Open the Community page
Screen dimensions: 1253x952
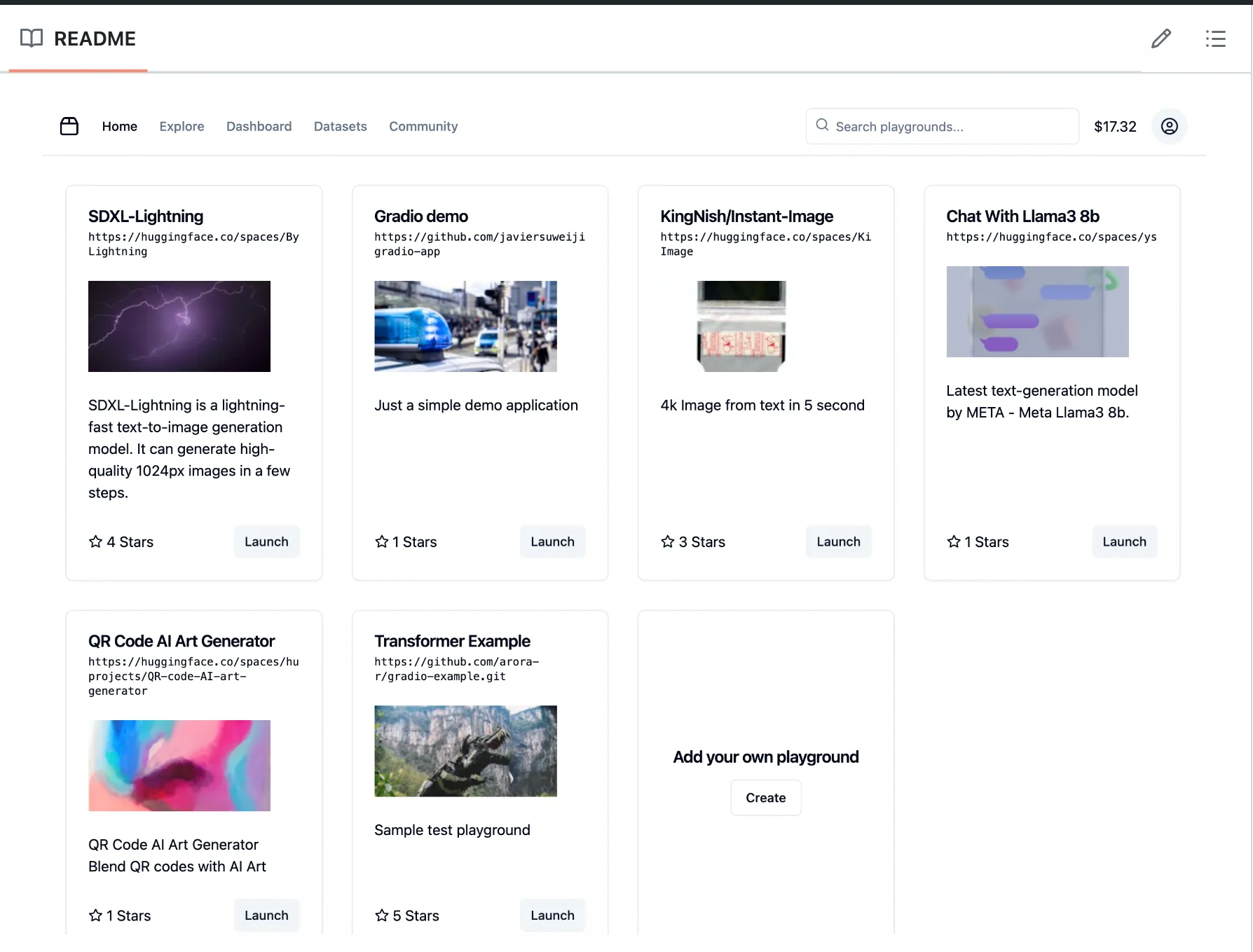[x=423, y=126]
